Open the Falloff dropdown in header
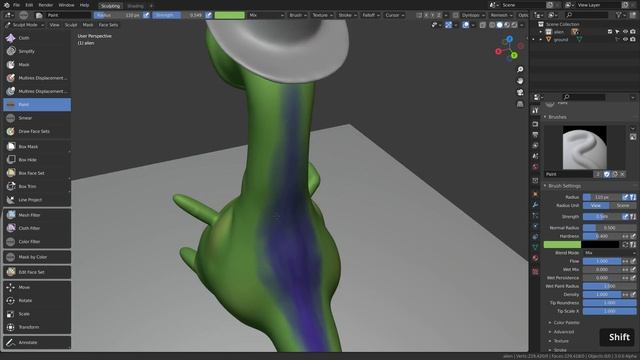Viewport: 640px width, 360px height. pyautogui.click(x=371, y=15)
